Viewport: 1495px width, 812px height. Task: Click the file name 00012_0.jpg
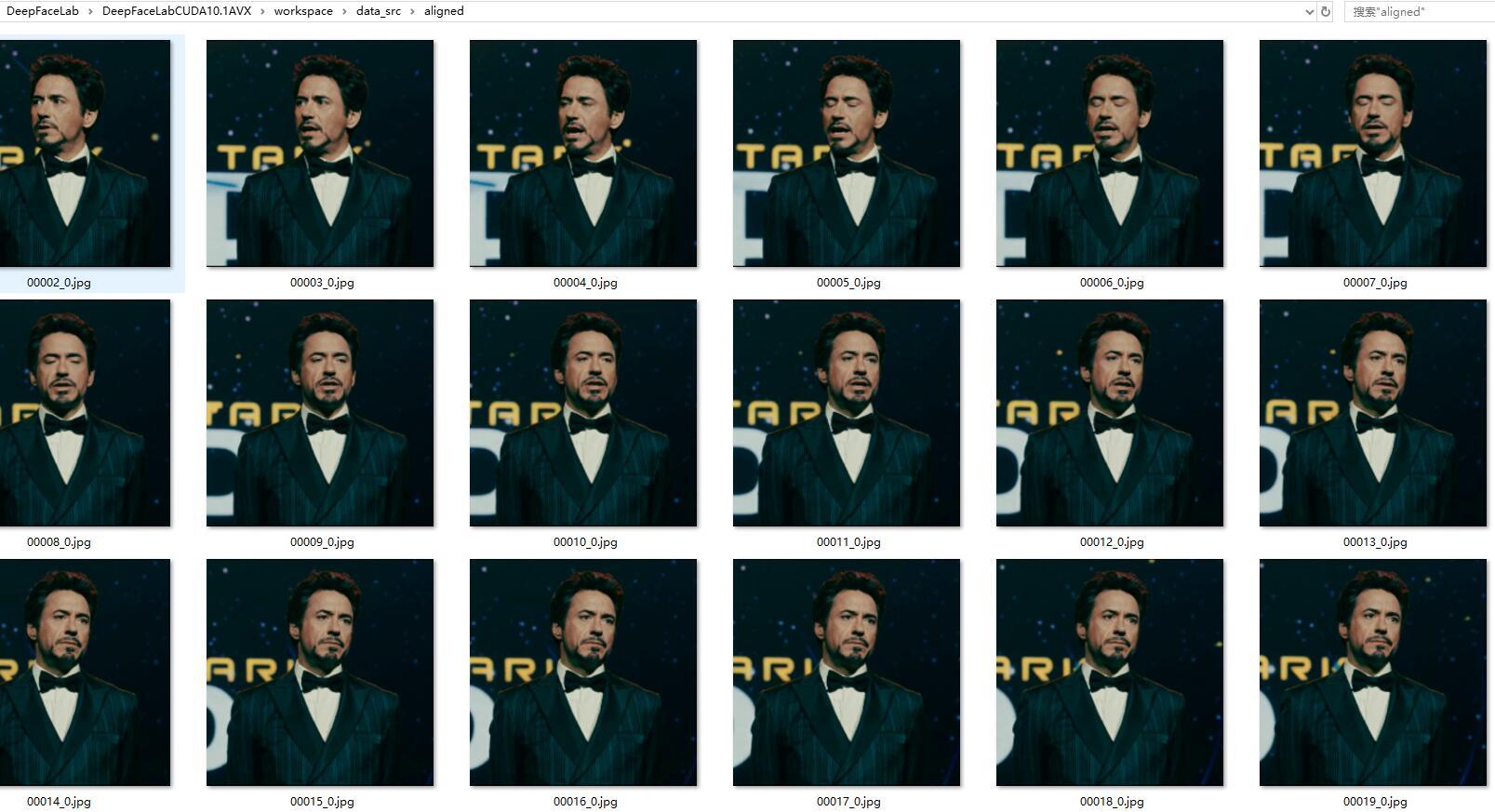pyautogui.click(x=1112, y=542)
